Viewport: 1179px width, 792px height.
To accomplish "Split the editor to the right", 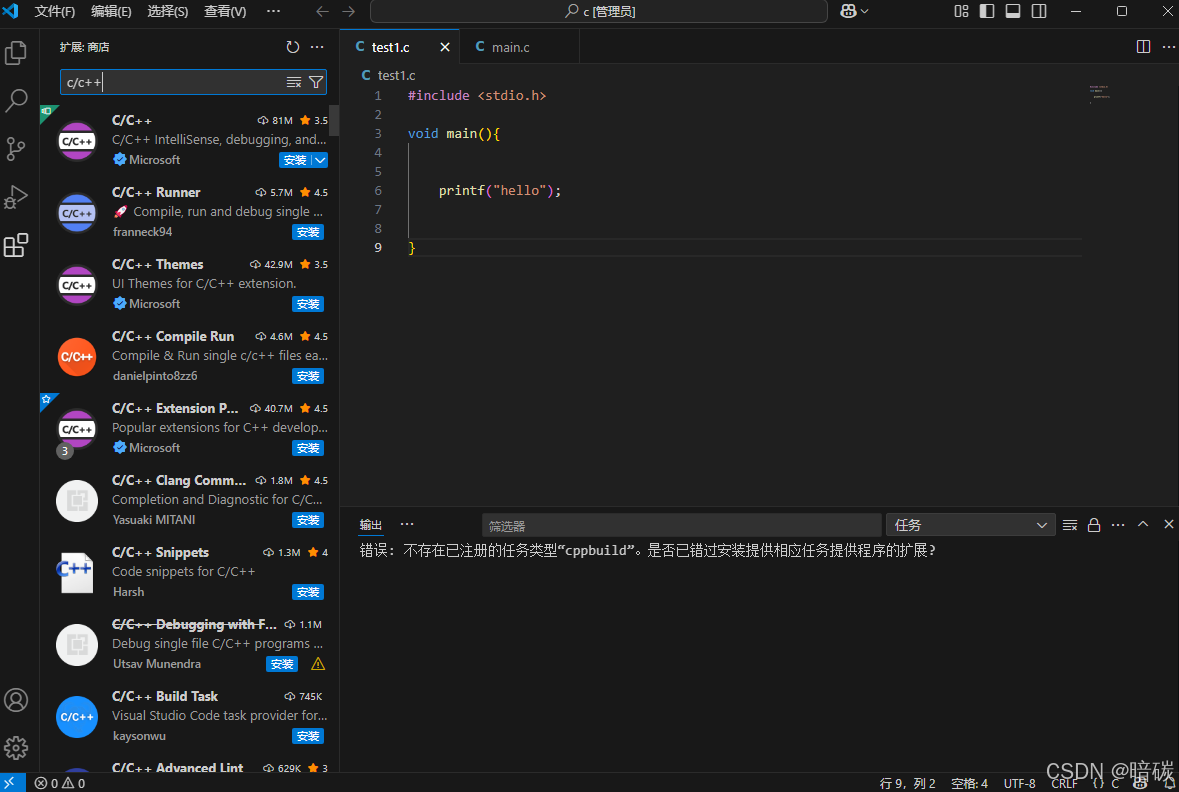I will (x=1143, y=47).
